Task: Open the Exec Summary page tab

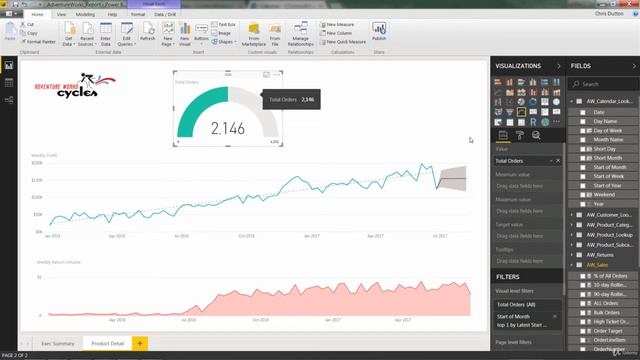Action: click(x=58, y=344)
